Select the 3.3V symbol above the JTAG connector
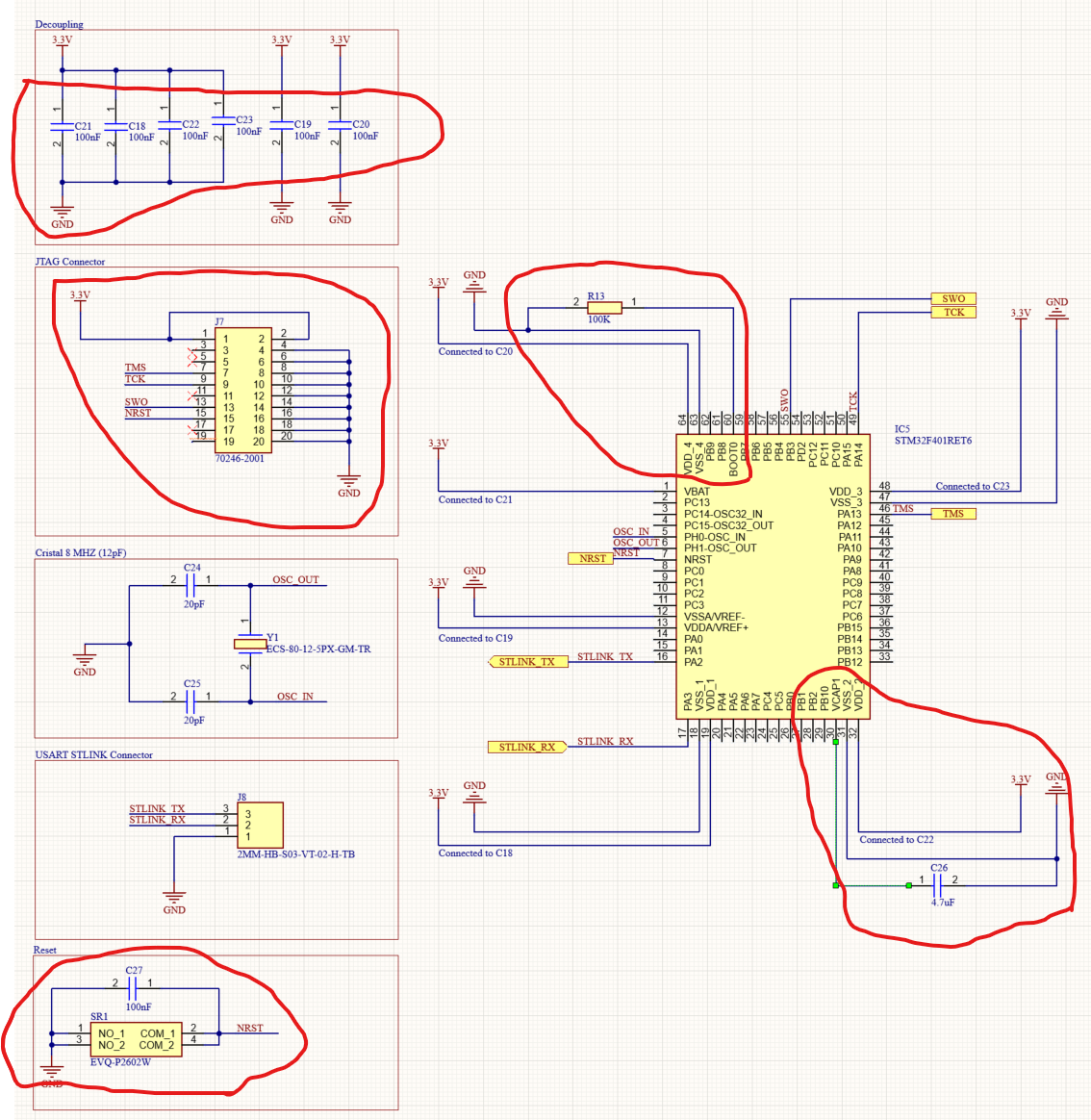The image size is (1091, 1120). click(79, 295)
